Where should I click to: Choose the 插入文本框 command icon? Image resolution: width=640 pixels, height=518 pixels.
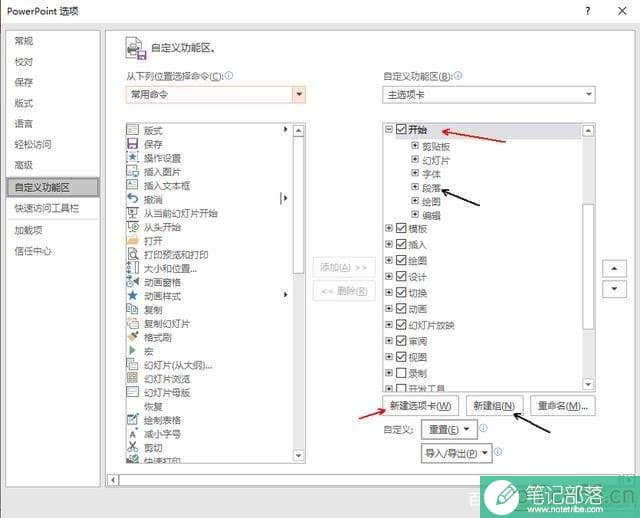coord(132,185)
